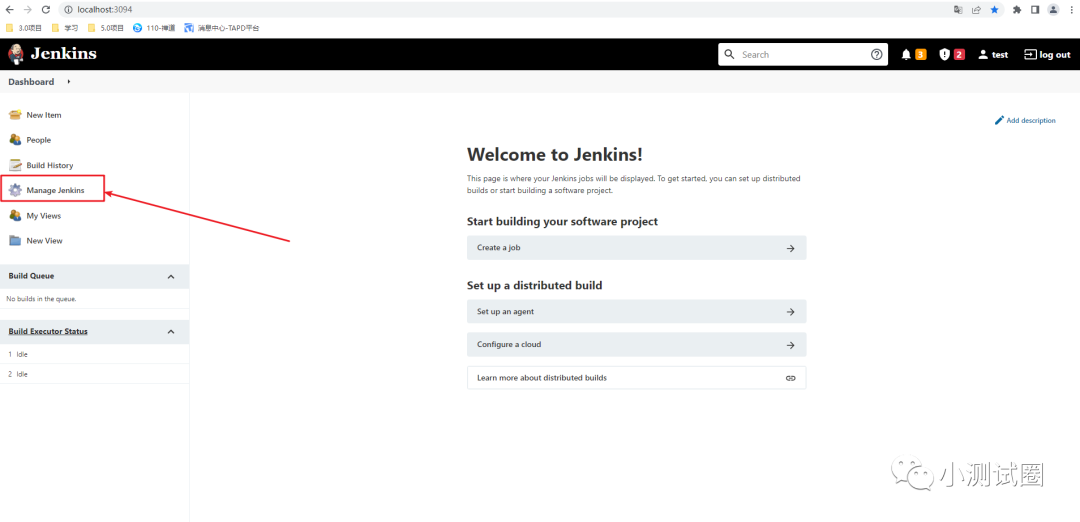Click the arrow on Configure a cloud

[791, 345]
